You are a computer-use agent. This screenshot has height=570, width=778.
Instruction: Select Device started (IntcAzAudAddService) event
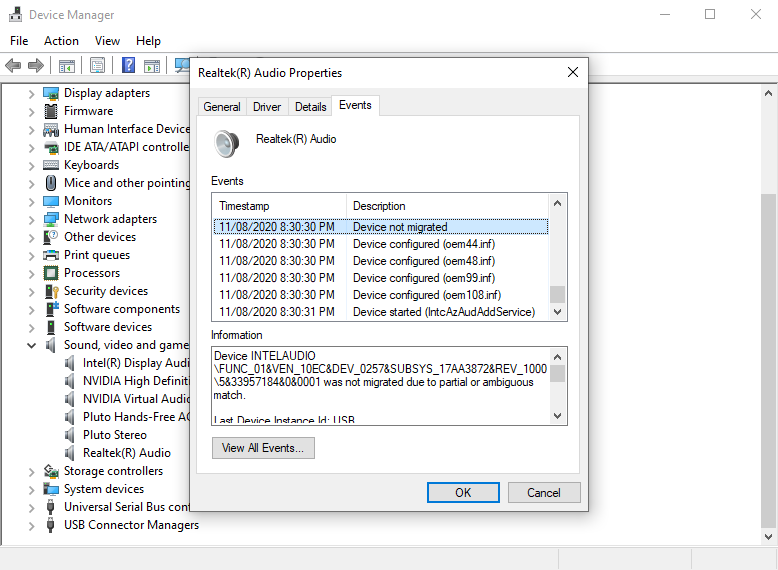(x=381, y=312)
